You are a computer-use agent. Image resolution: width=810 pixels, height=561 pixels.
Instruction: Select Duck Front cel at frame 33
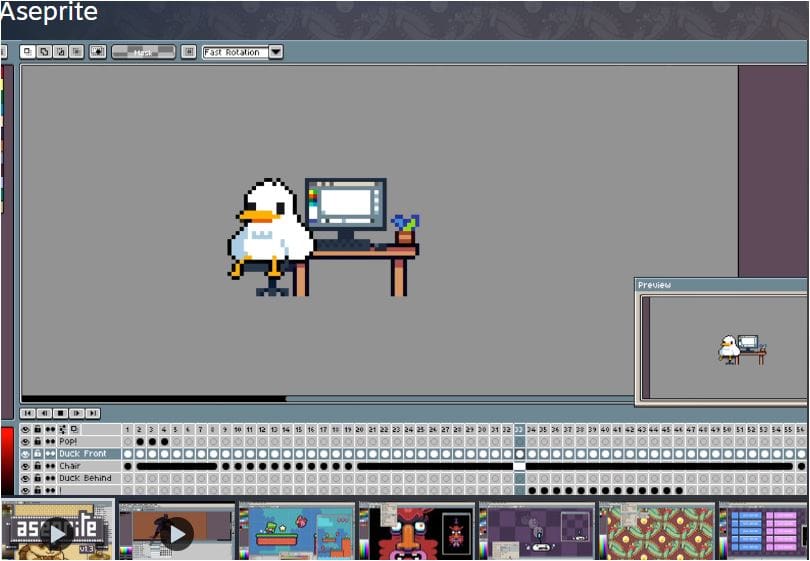pyautogui.click(x=519, y=454)
